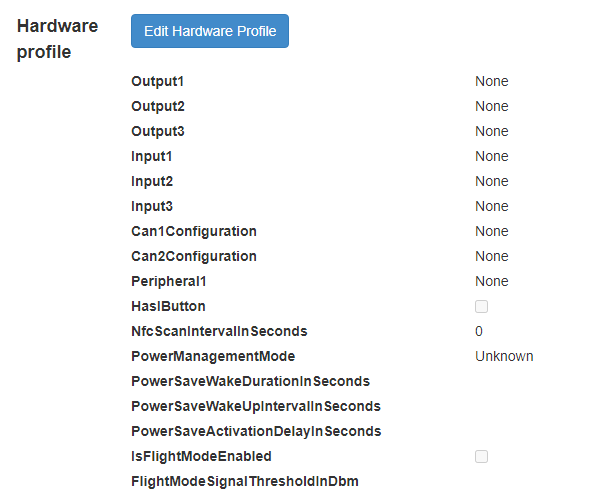
Task: Click the Edit Hardware Profile button
Action: (x=210, y=31)
